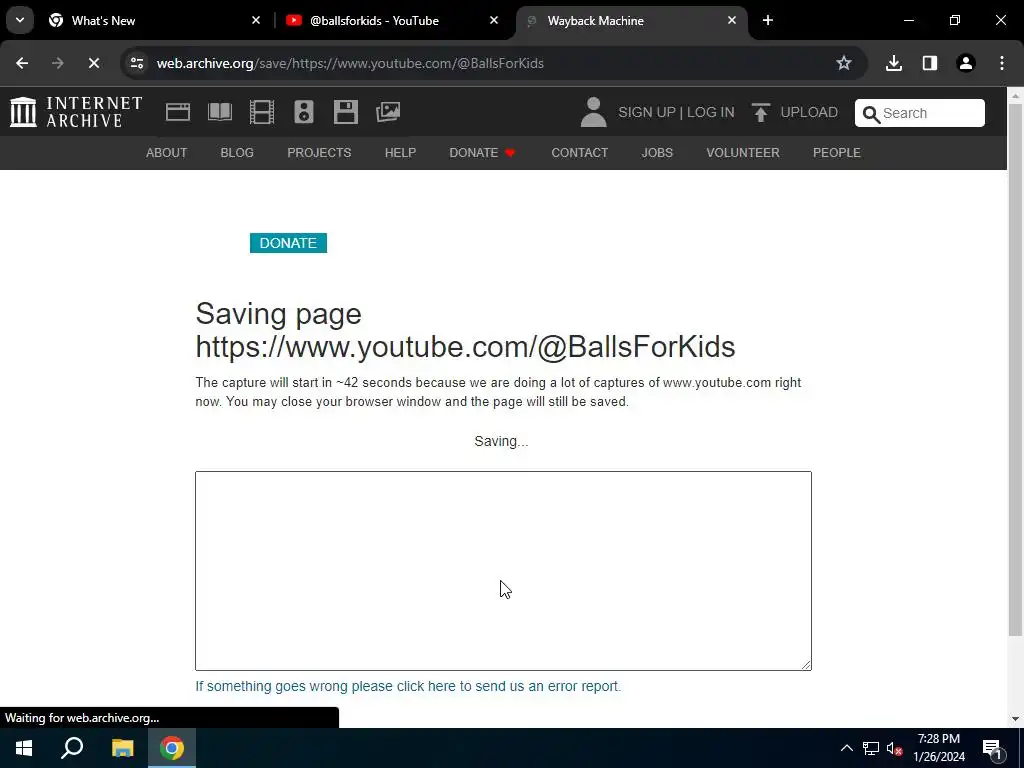Open Windows taskbar search
Screen dimensions: 1024x768
pyautogui.click(x=72, y=748)
